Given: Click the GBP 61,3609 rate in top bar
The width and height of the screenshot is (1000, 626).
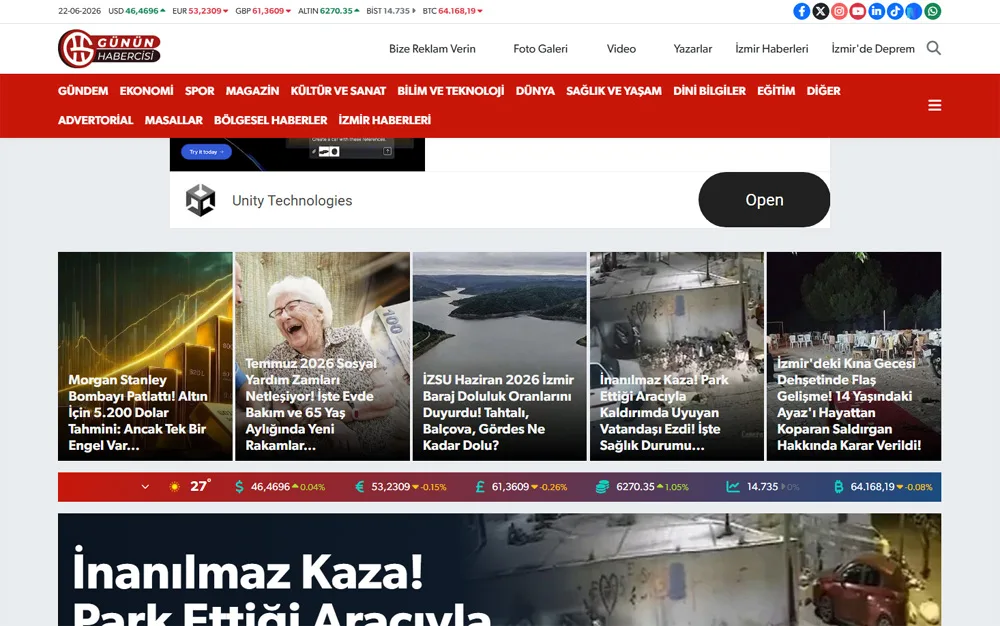Looking at the screenshot, I should pos(263,11).
